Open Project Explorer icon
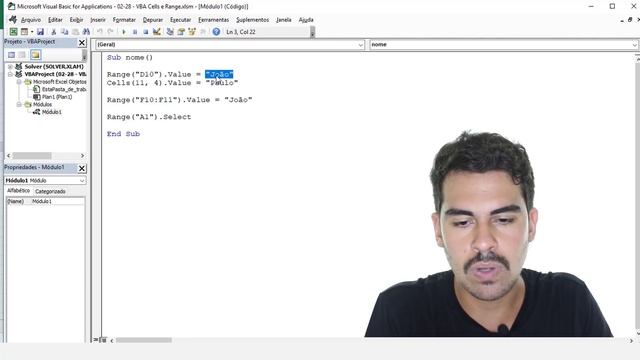The height and width of the screenshot is (360, 640). click(170, 32)
